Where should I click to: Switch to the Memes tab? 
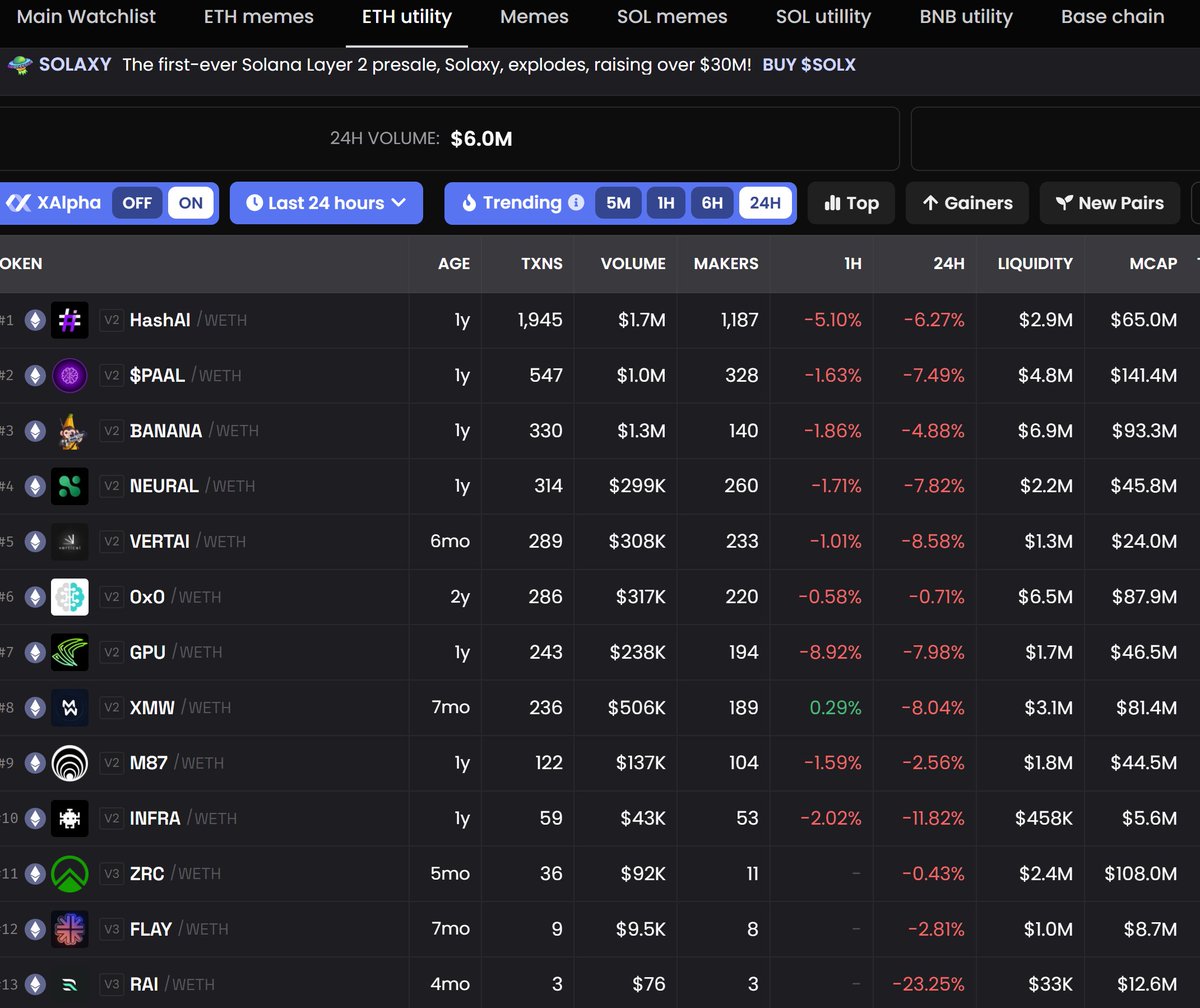534,17
